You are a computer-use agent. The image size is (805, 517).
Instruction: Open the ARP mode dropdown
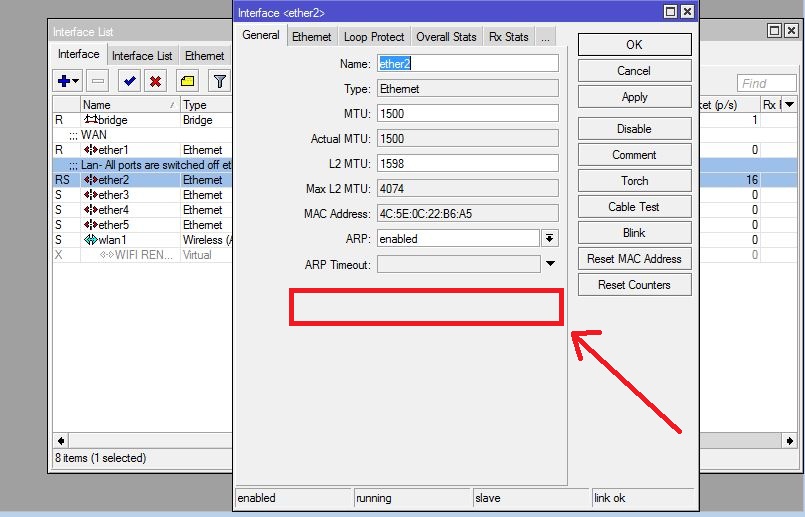[549, 238]
